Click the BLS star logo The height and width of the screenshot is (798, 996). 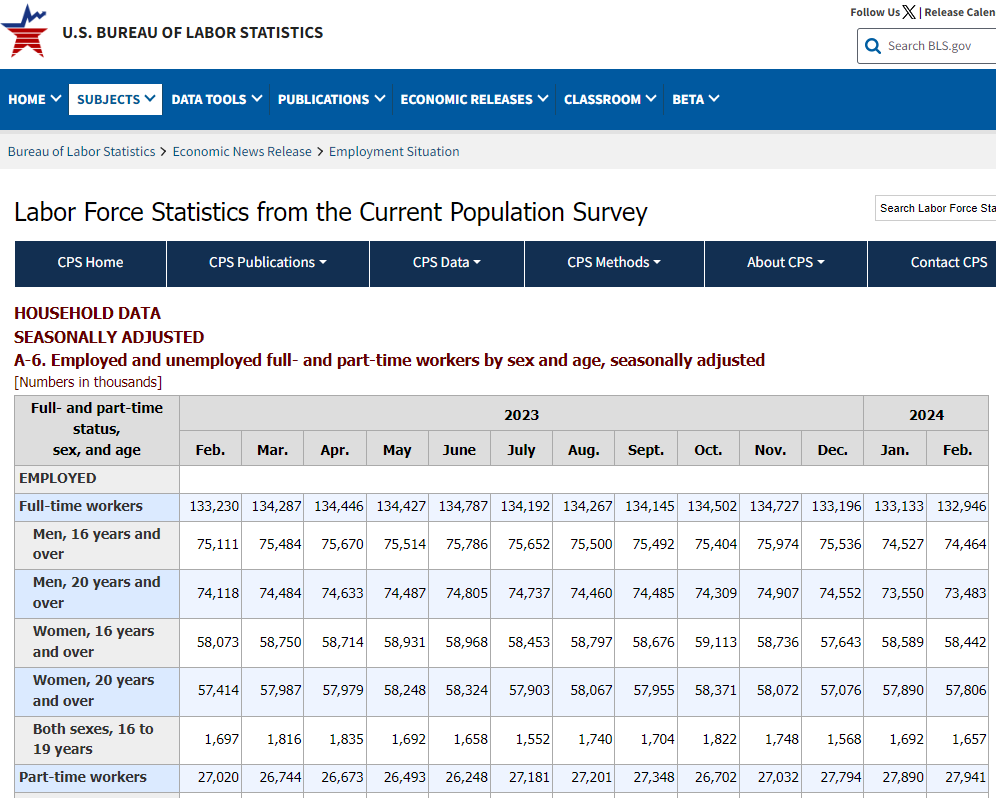pos(25,31)
